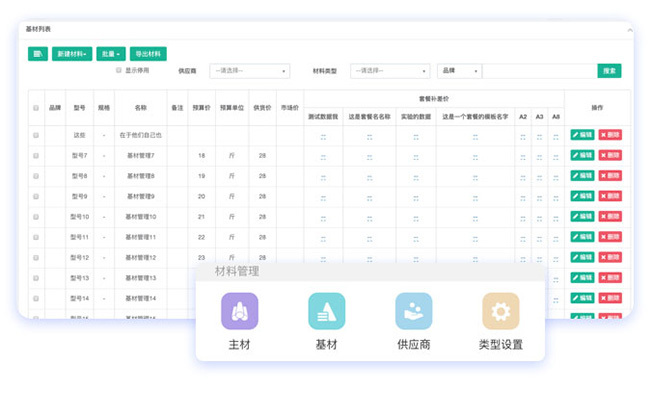650x400 pixels.
Task: Open the 基材 teal icon
Action: 326,312
